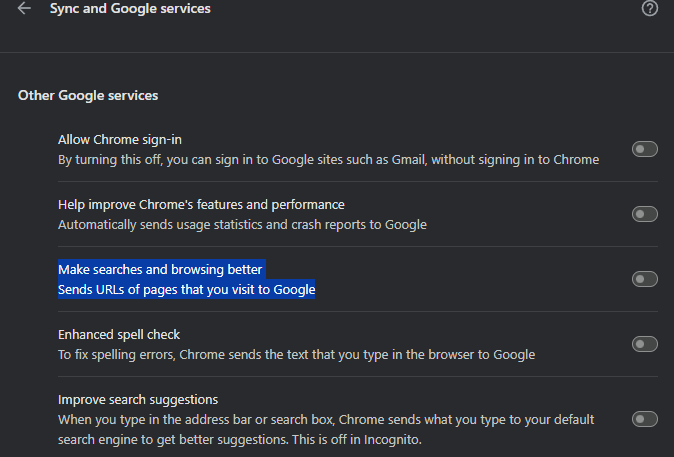Click the Improve search suggestions label
Image resolution: width=674 pixels, height=457 pixels.
138,399
